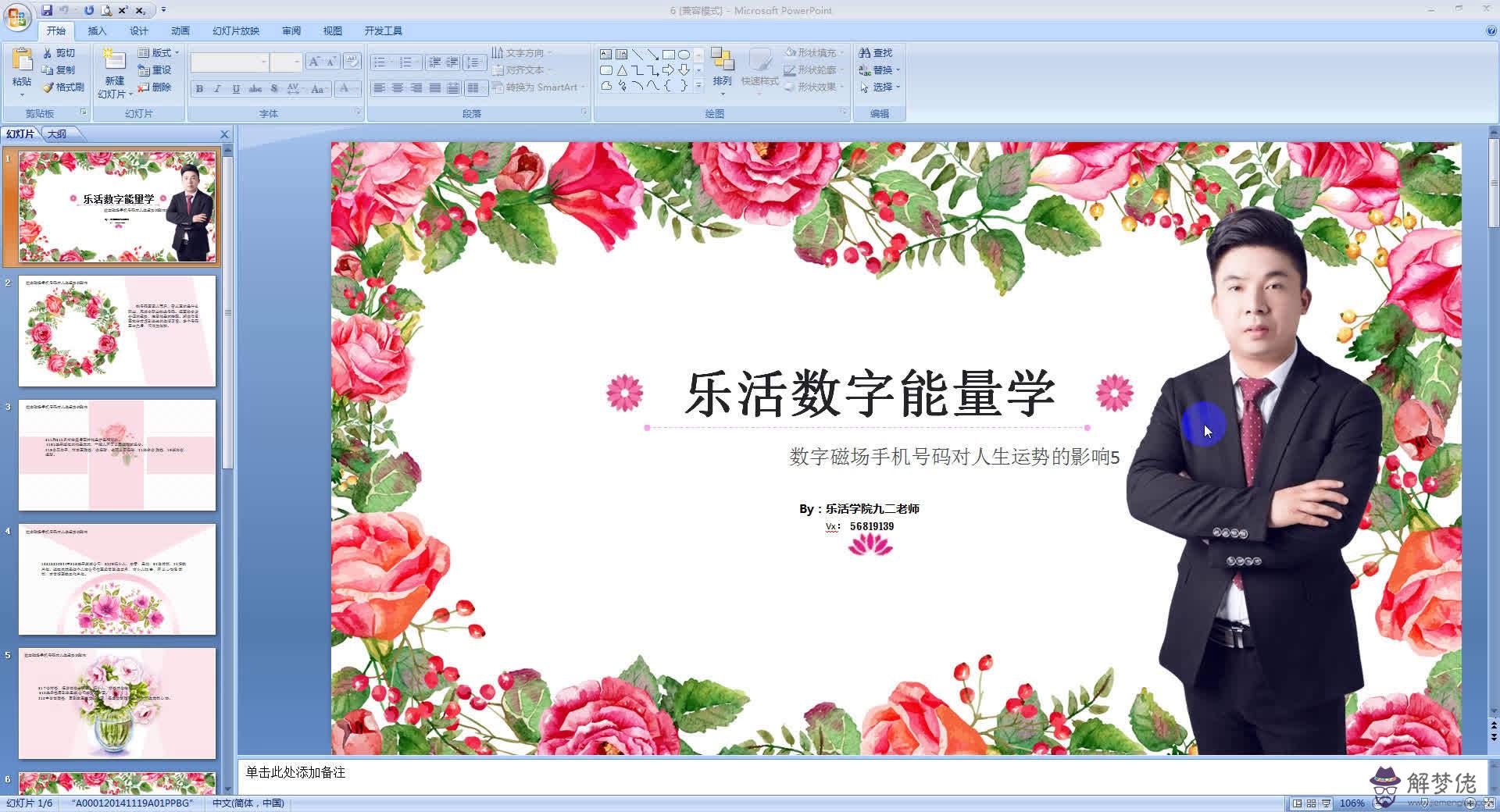This screenshot has height=812, width=1500.
Task: Open the clipboard group dialog launcher
Action: [x=84, y=112]
